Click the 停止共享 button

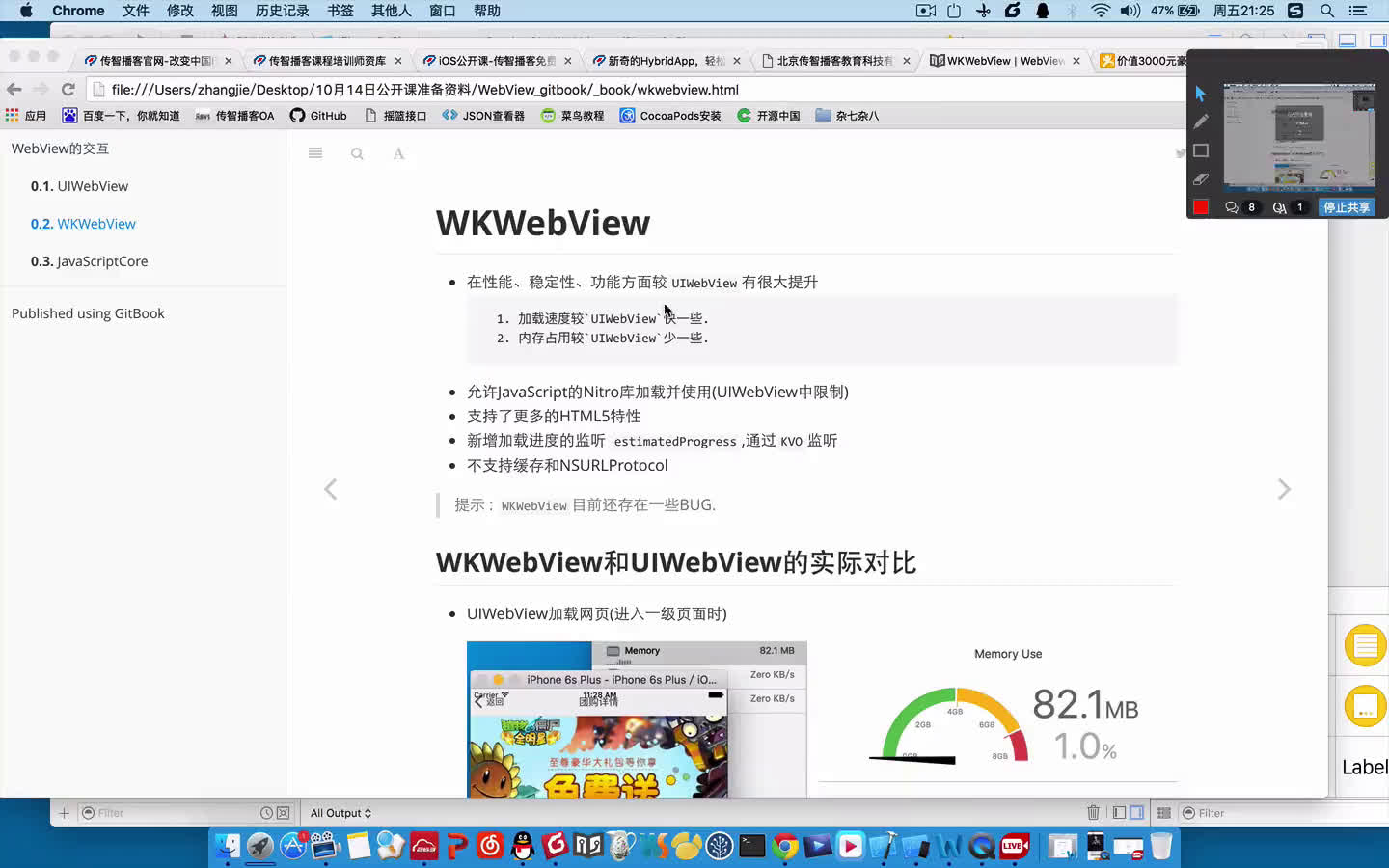[1347, 206]
